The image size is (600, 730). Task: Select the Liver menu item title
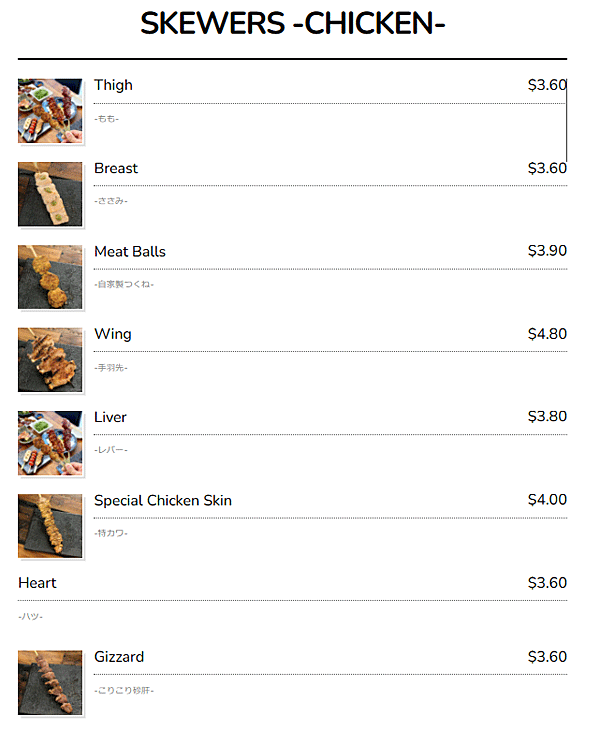tap(110, 417)
